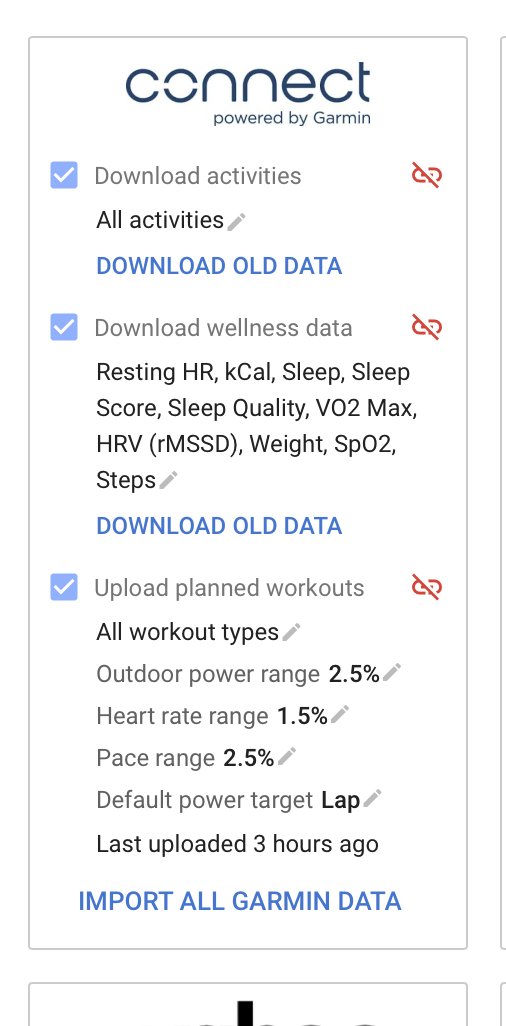Edit All workout types with pencil icon
This screenshot has width=506, height=1026.
291,632
